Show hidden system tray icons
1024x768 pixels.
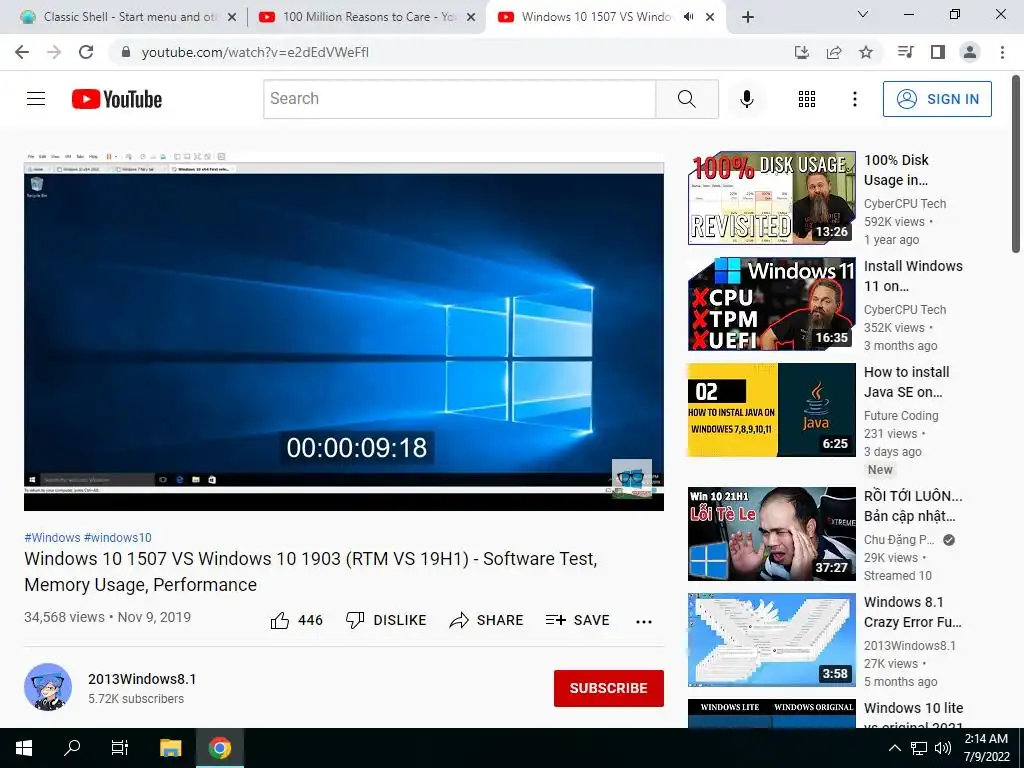tap(895, 748)
